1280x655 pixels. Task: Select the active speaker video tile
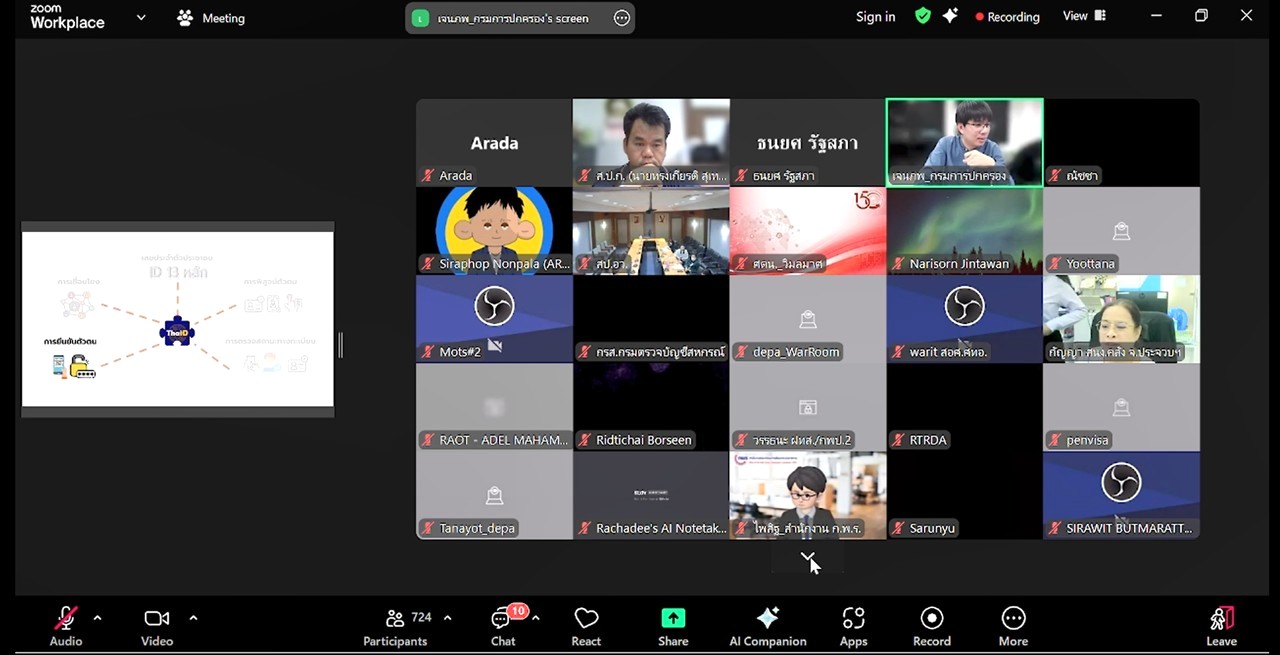point(965,142)
